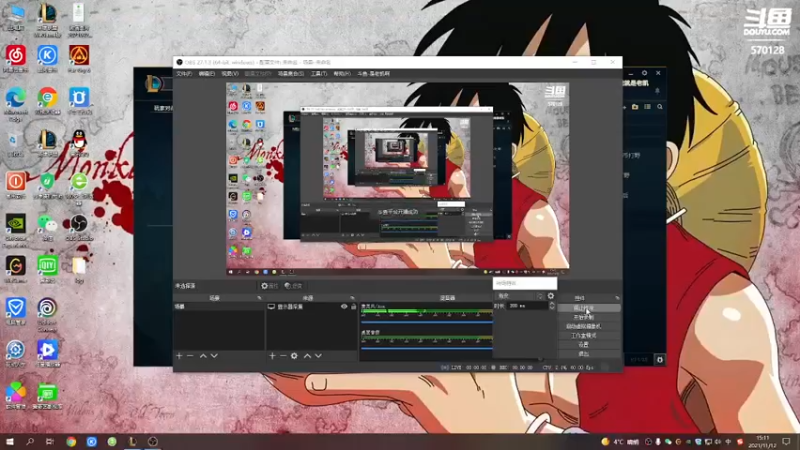Open 场景集合 Scene Collection menu

coord(291,74)
